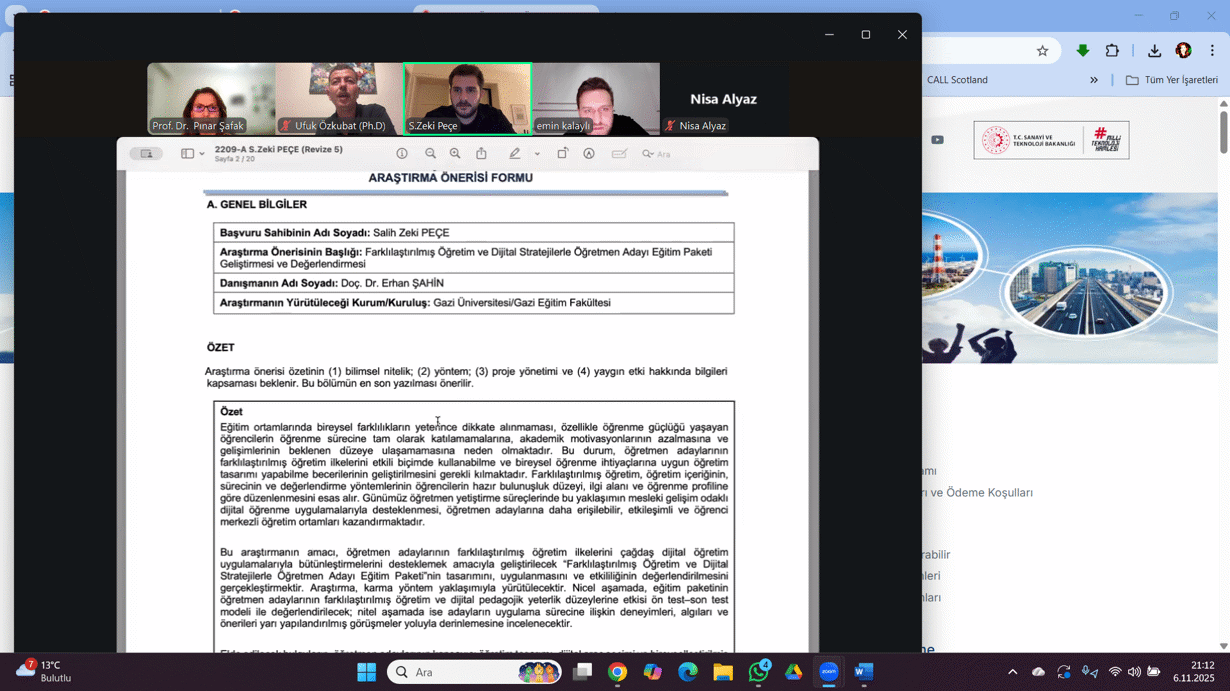Open the pen markup options dropdown arrow
1230x691 pixels.
pyautogui.click(x=537, y=154)
